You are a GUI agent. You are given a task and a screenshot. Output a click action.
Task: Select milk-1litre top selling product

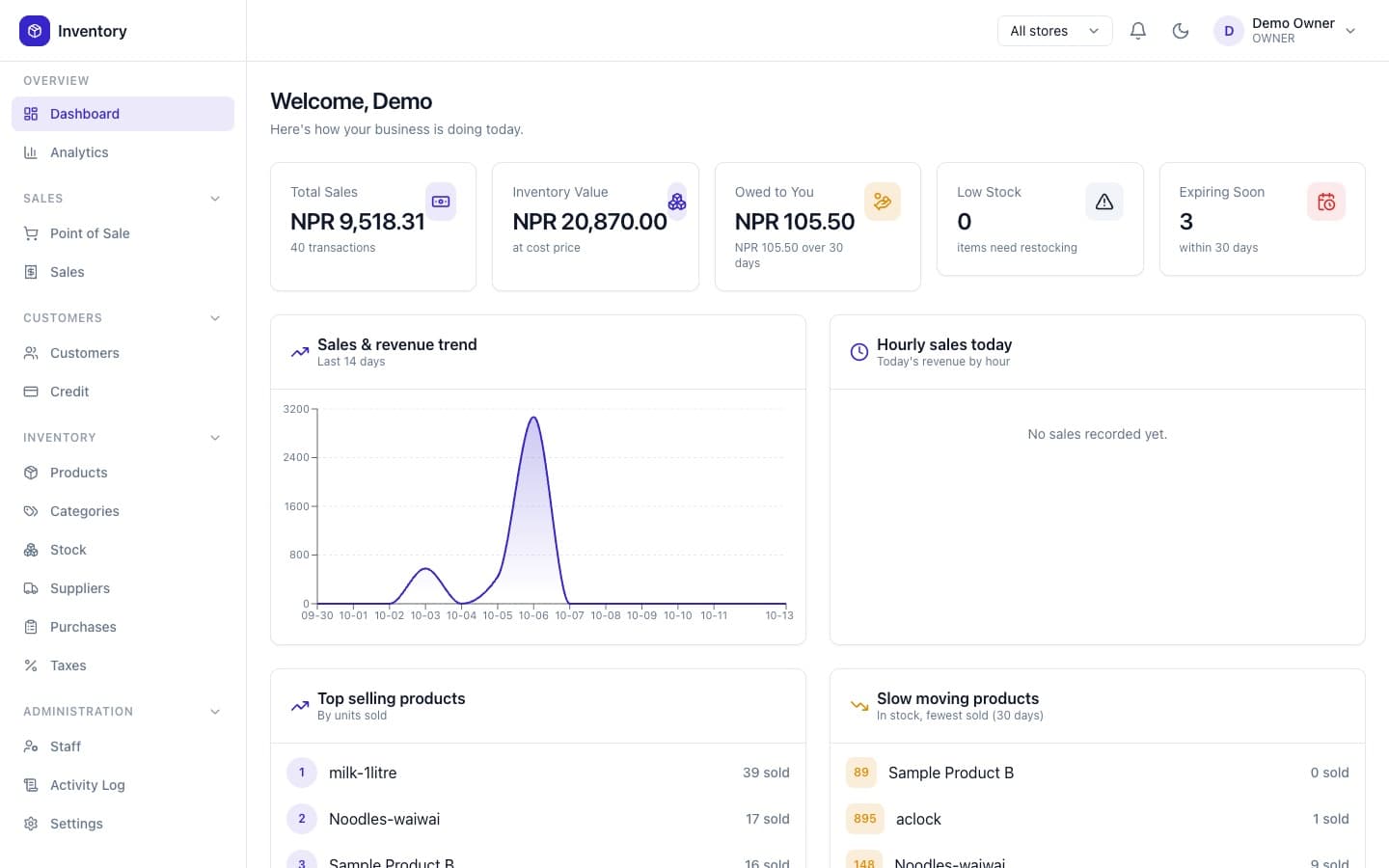coord(538,773)
